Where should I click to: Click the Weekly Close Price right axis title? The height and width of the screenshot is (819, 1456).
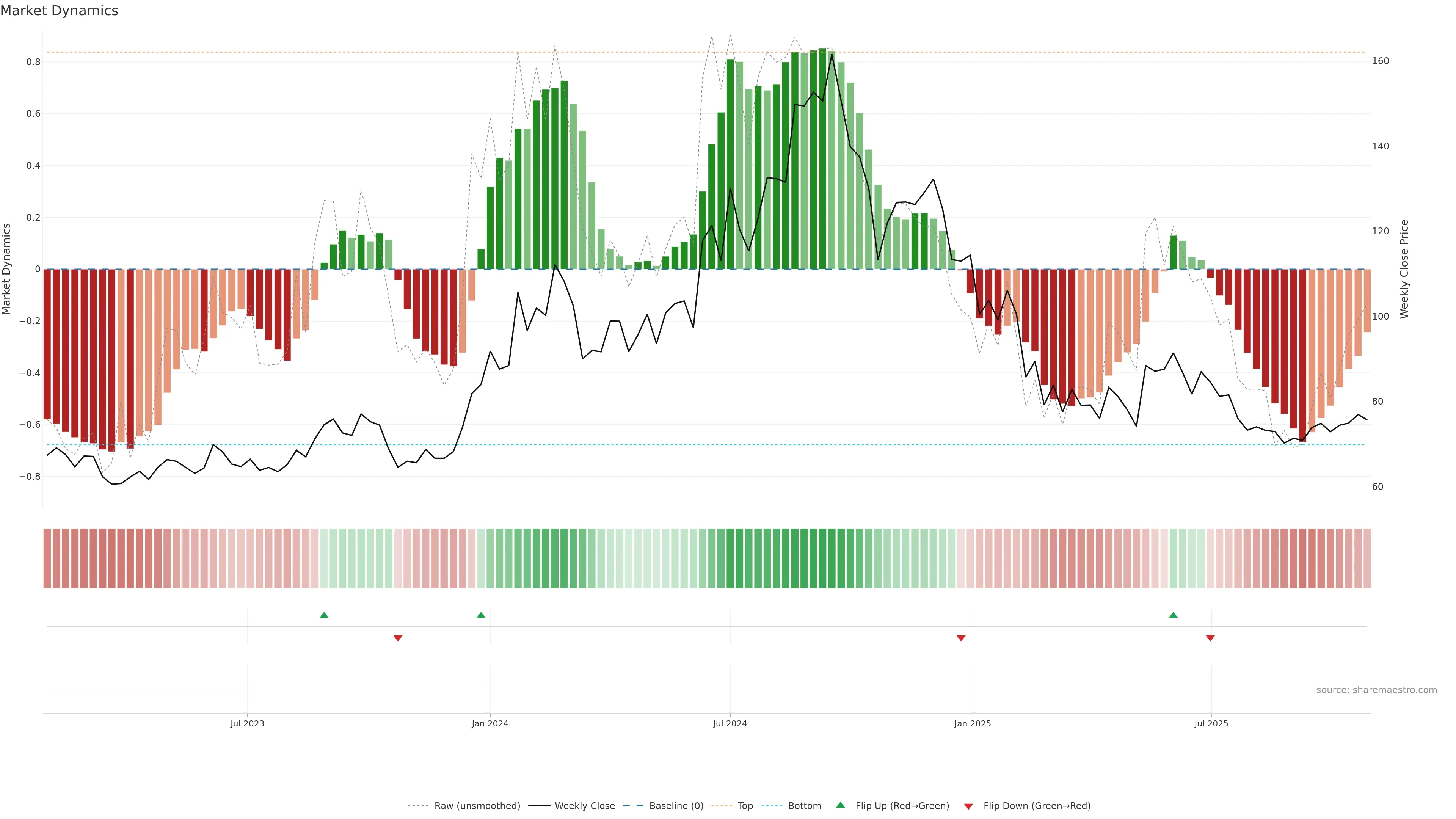pos(1404,269)
